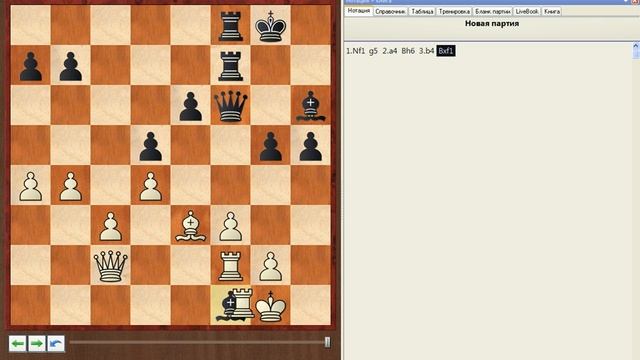The image size is (640, 360).
Task: Select the black pawn on h5
Action: [x=311, y=146]
